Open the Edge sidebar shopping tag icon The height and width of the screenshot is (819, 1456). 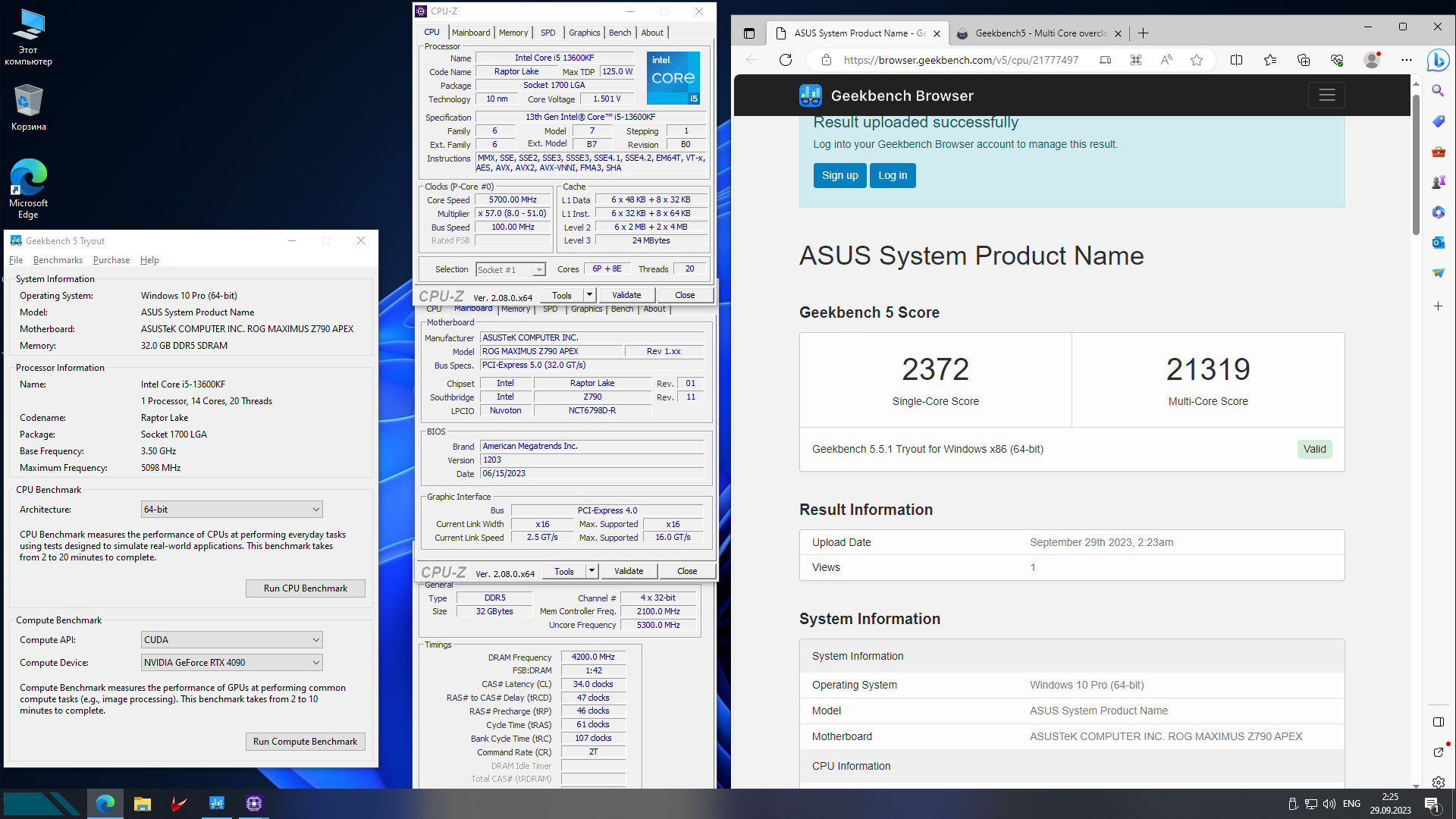tap(1438, 121)
